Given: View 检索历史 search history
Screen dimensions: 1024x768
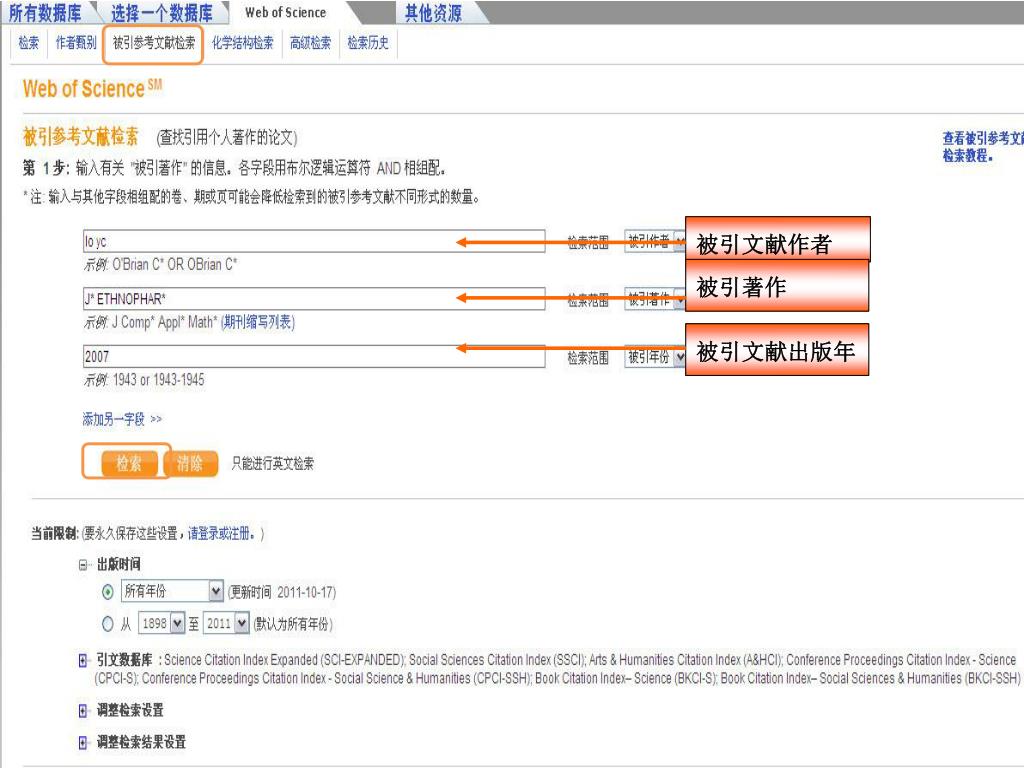Looking at the screenshot, I should (368, 43).
